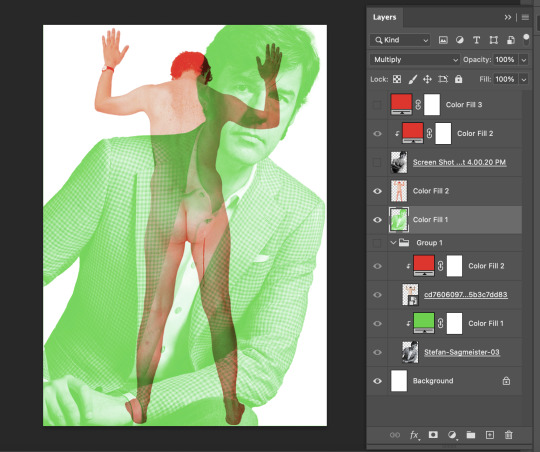540x452 pixels.
Task: Lock transparent pixels icon
Action: point(397,79)
